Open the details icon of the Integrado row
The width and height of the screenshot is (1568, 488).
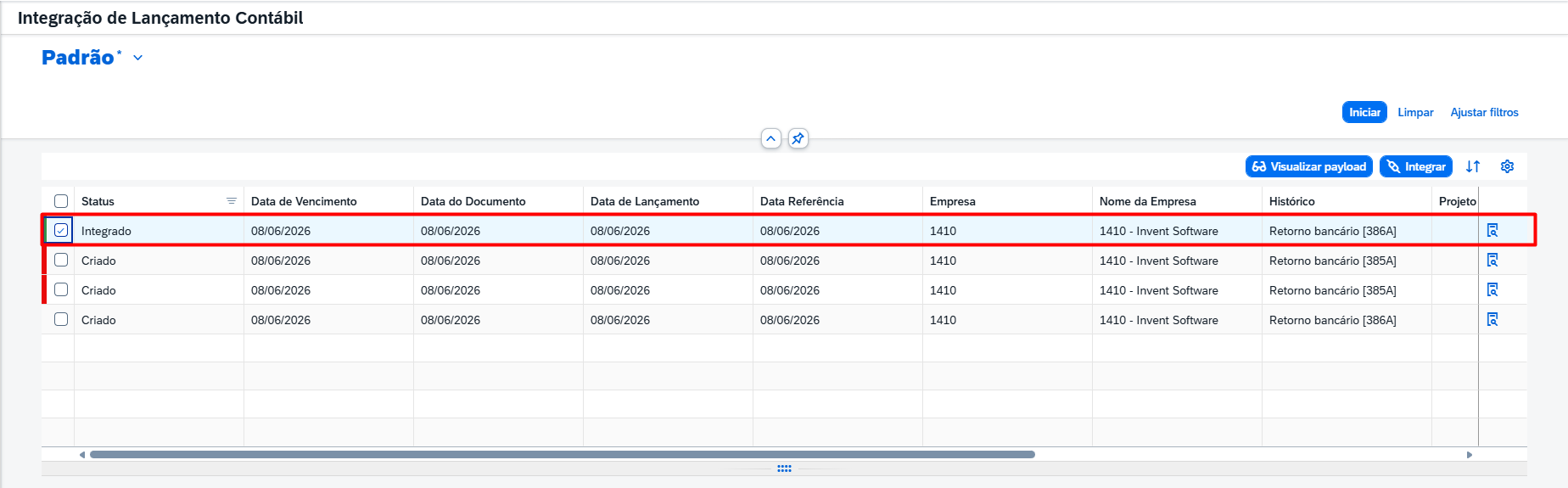(x=1492, y=230)
